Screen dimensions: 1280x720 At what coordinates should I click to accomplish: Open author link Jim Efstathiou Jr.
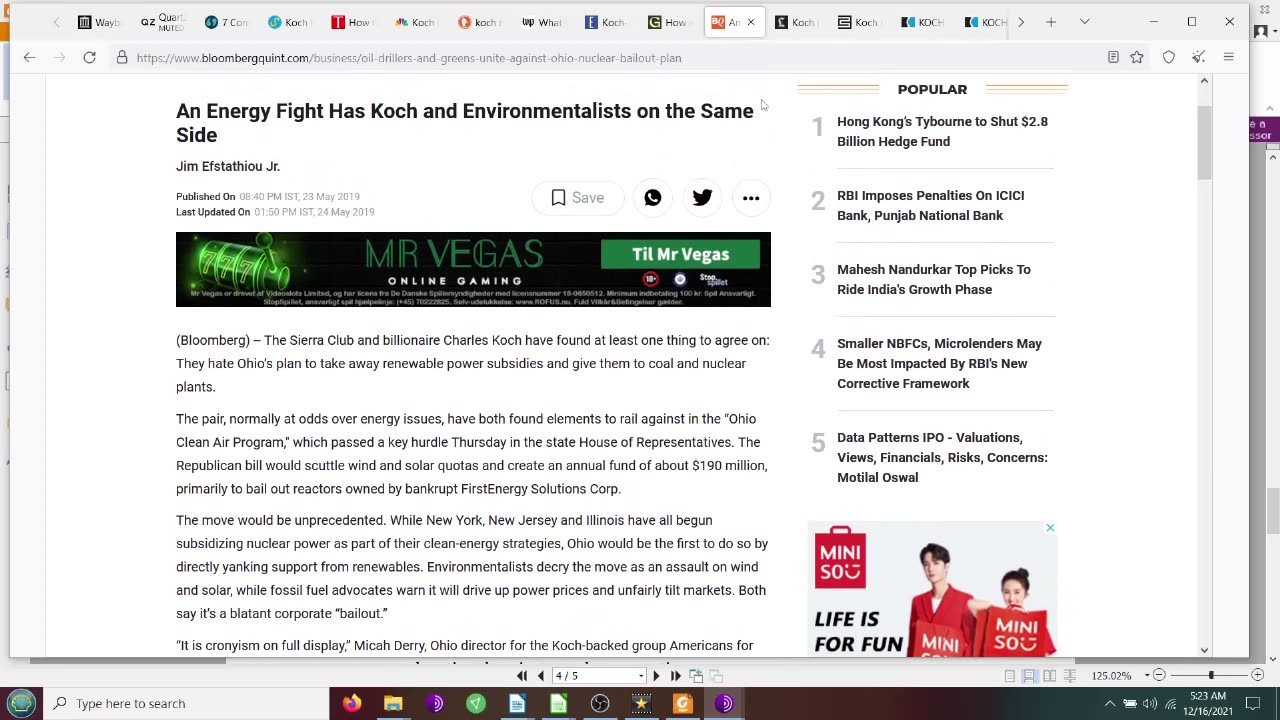tap(228, 166)
